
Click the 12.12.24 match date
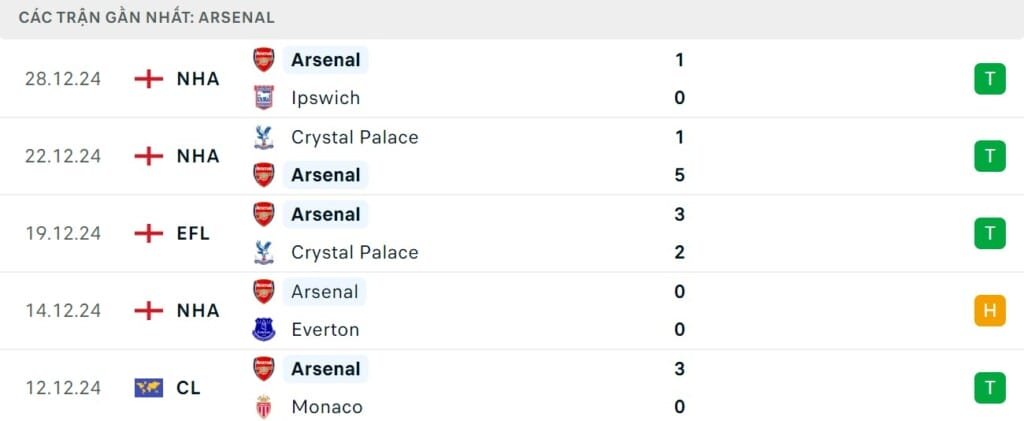point(63,388)
